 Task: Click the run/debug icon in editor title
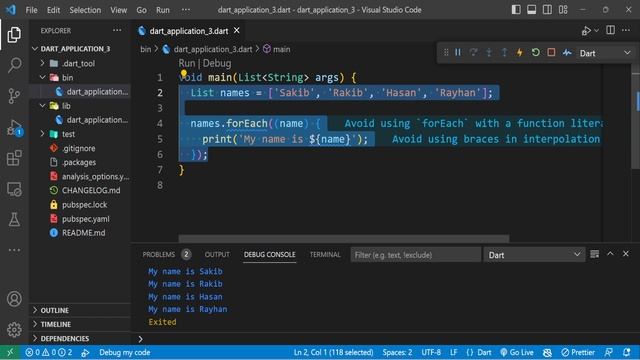[x=586, y=31]
